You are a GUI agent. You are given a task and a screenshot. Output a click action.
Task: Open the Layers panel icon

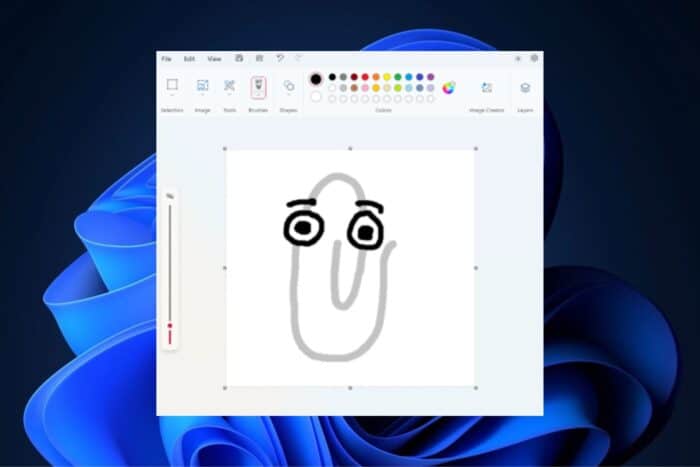pyautogui.click(x=525, y=88)
